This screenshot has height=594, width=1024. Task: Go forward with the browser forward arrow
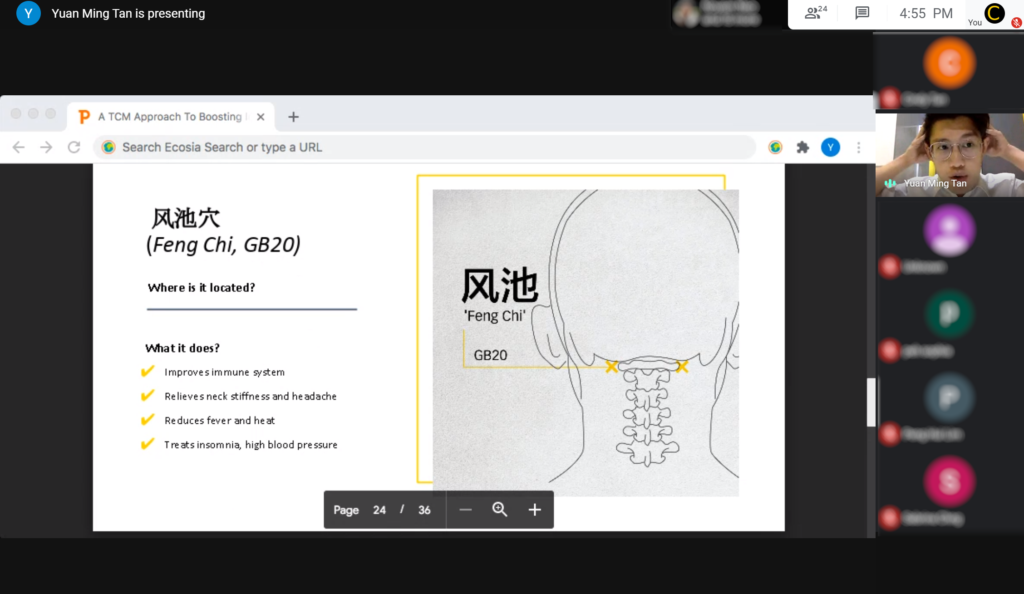pos(46,147)
